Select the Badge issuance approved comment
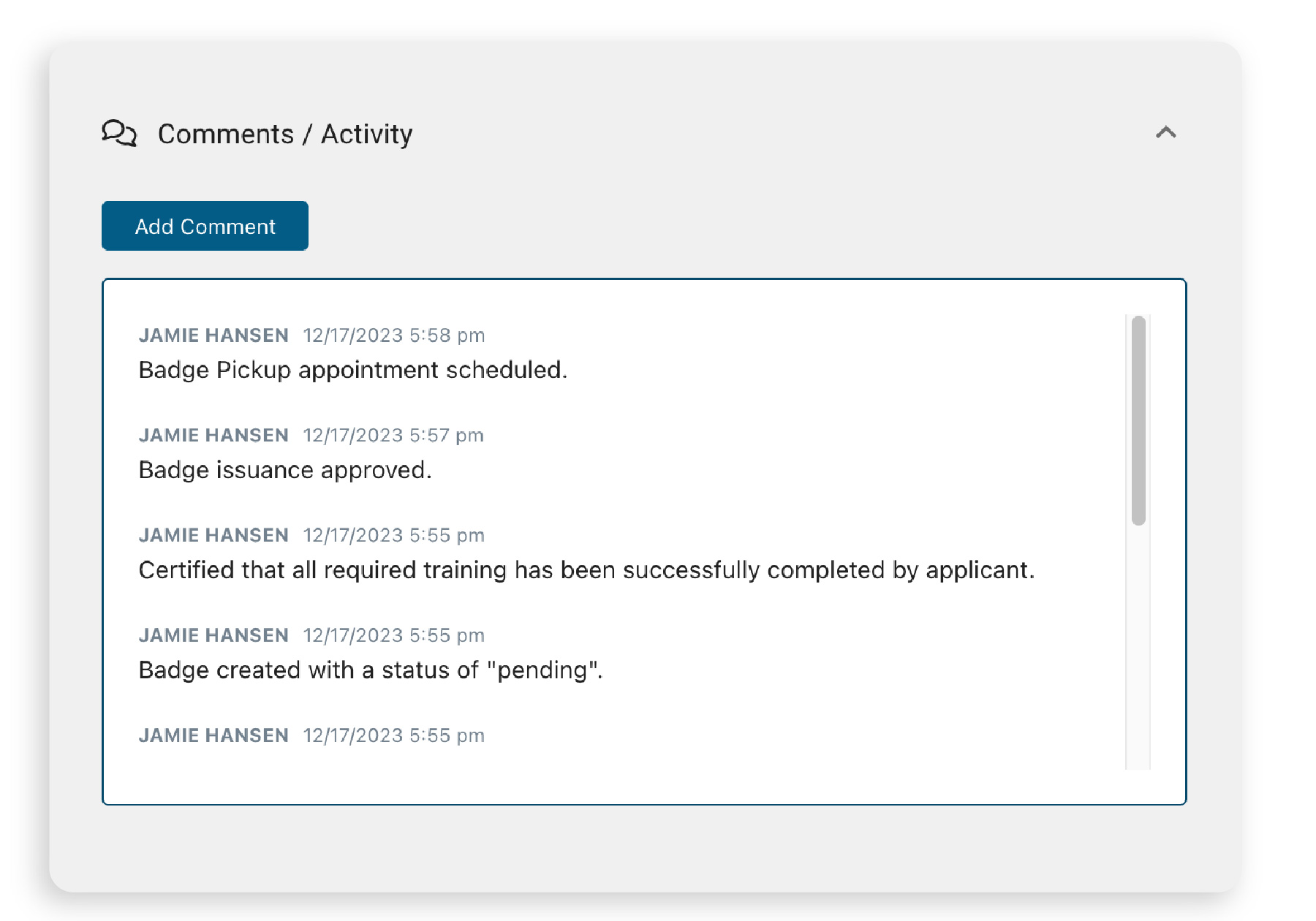Screen dimensions: 1316x921 coord(285,470)
